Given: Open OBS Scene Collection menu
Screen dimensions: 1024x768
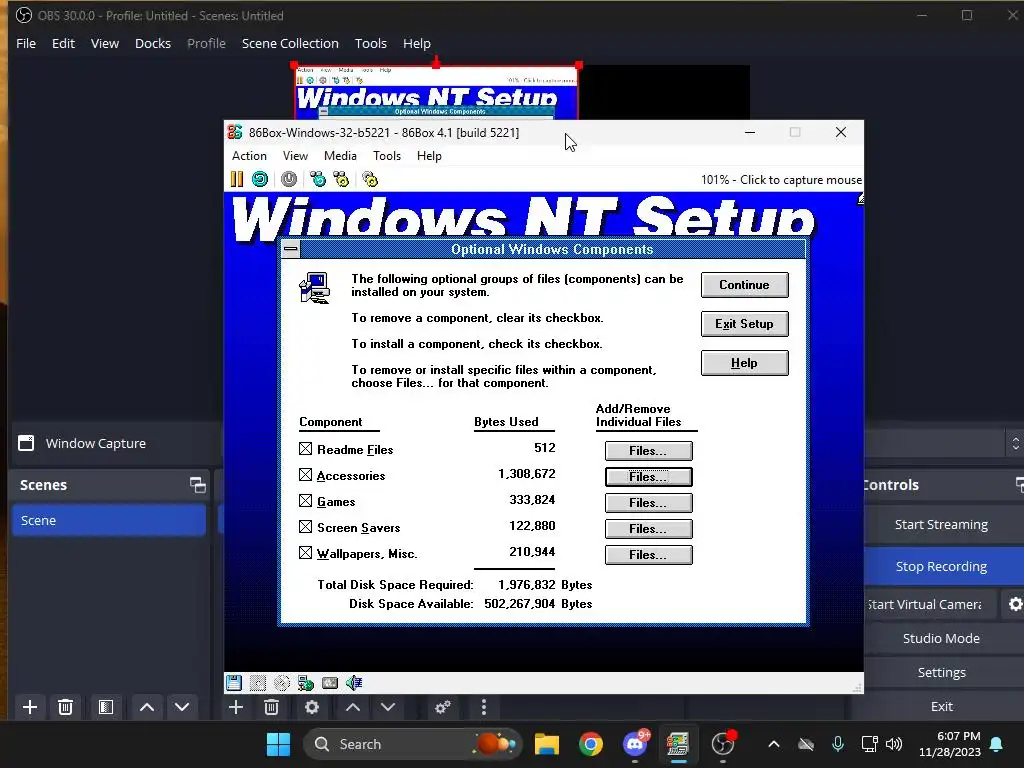Looking at the screenshot, I should (x=290, y=43).
